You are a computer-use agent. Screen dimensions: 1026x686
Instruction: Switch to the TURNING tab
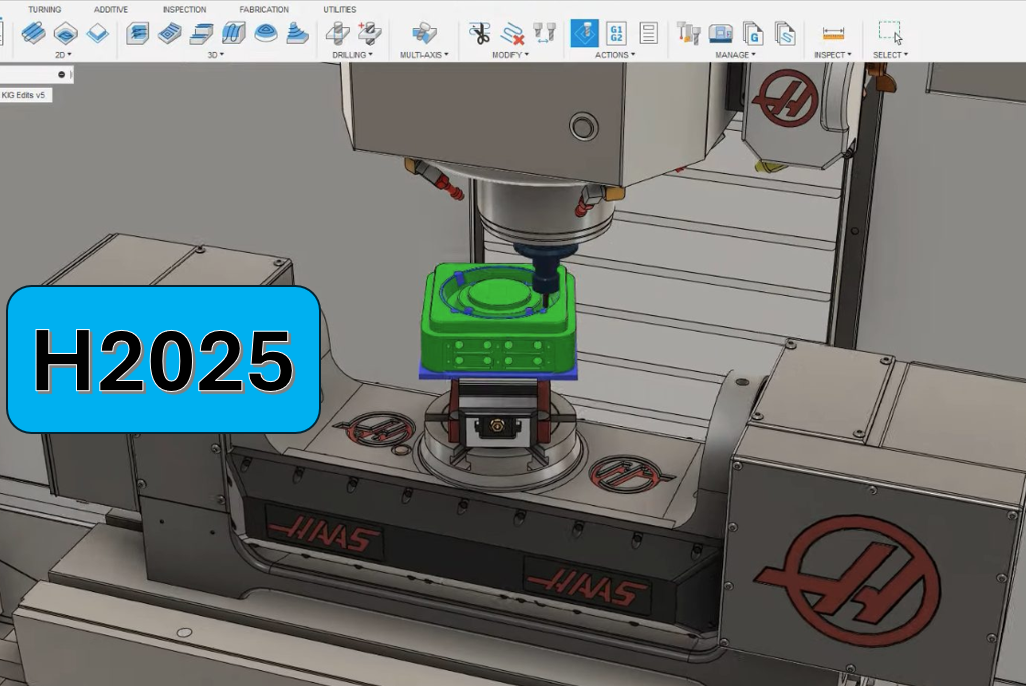pyautogui.click(x=44, y=10)
